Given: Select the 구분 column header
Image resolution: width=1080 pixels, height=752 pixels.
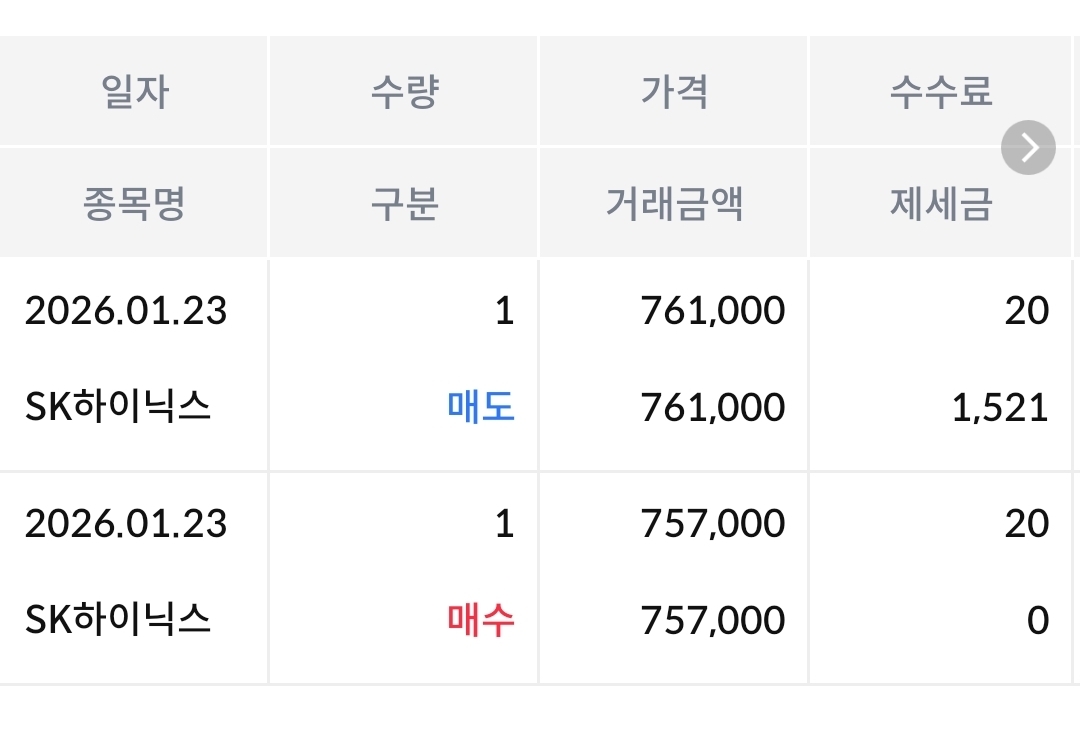Looking at the screenshot, I should click(x=404, y=204).
